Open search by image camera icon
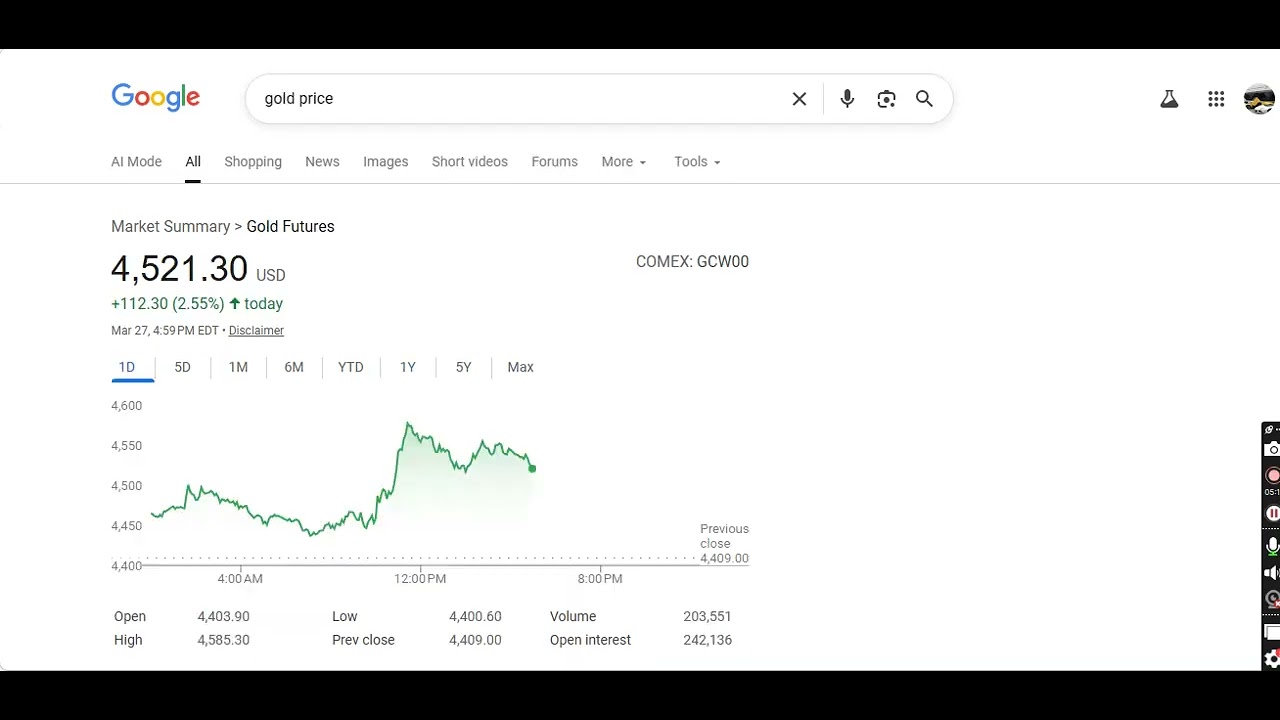This screenshot has width=1280, height=720. click(x=886, y=99)
